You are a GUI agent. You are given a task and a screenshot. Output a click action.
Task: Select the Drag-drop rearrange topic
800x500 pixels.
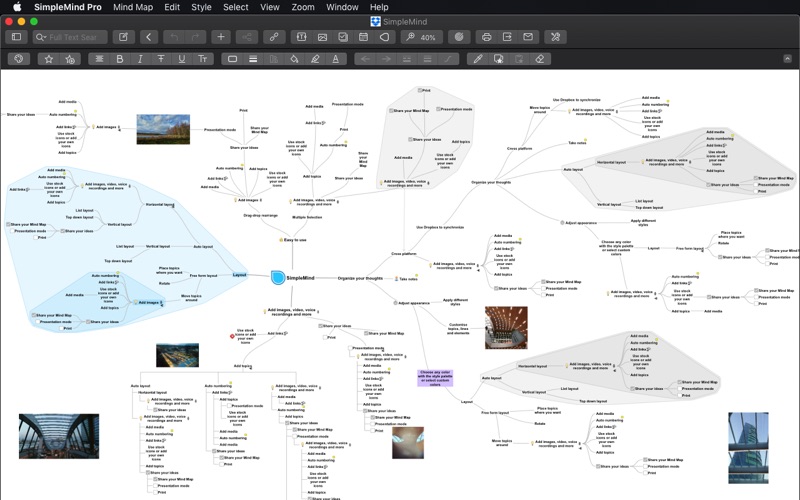260,215
